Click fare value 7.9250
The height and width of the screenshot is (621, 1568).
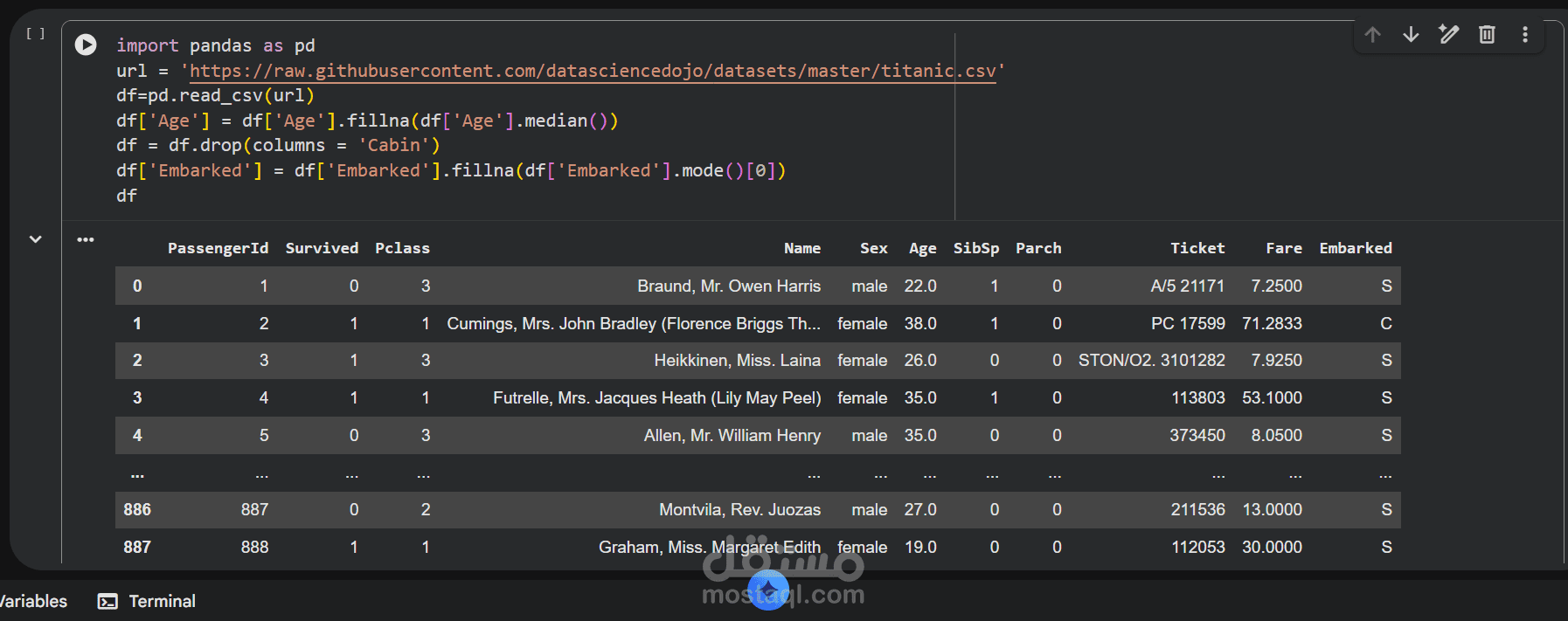[1276, 360]
